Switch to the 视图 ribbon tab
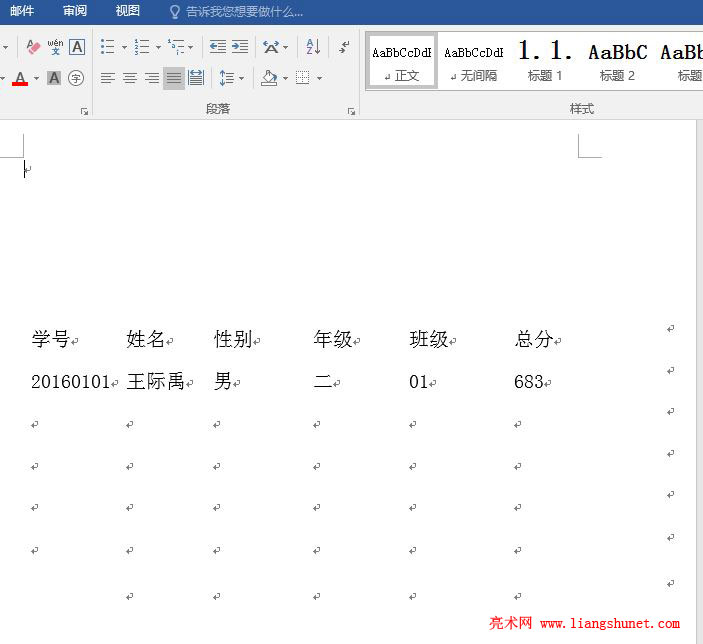703x644 pixels. coord(128,11)
